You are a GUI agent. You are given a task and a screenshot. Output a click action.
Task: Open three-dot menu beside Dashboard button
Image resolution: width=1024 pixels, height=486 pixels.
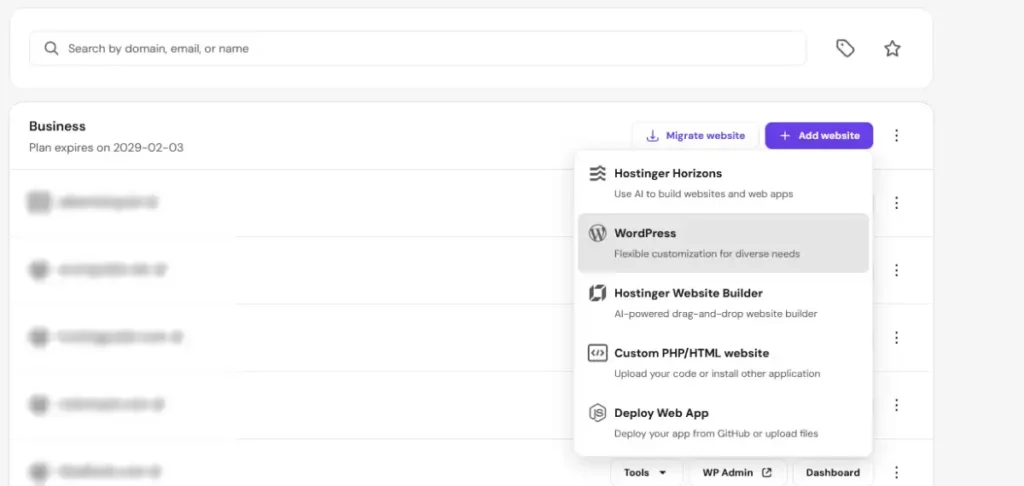pos(897,472)
